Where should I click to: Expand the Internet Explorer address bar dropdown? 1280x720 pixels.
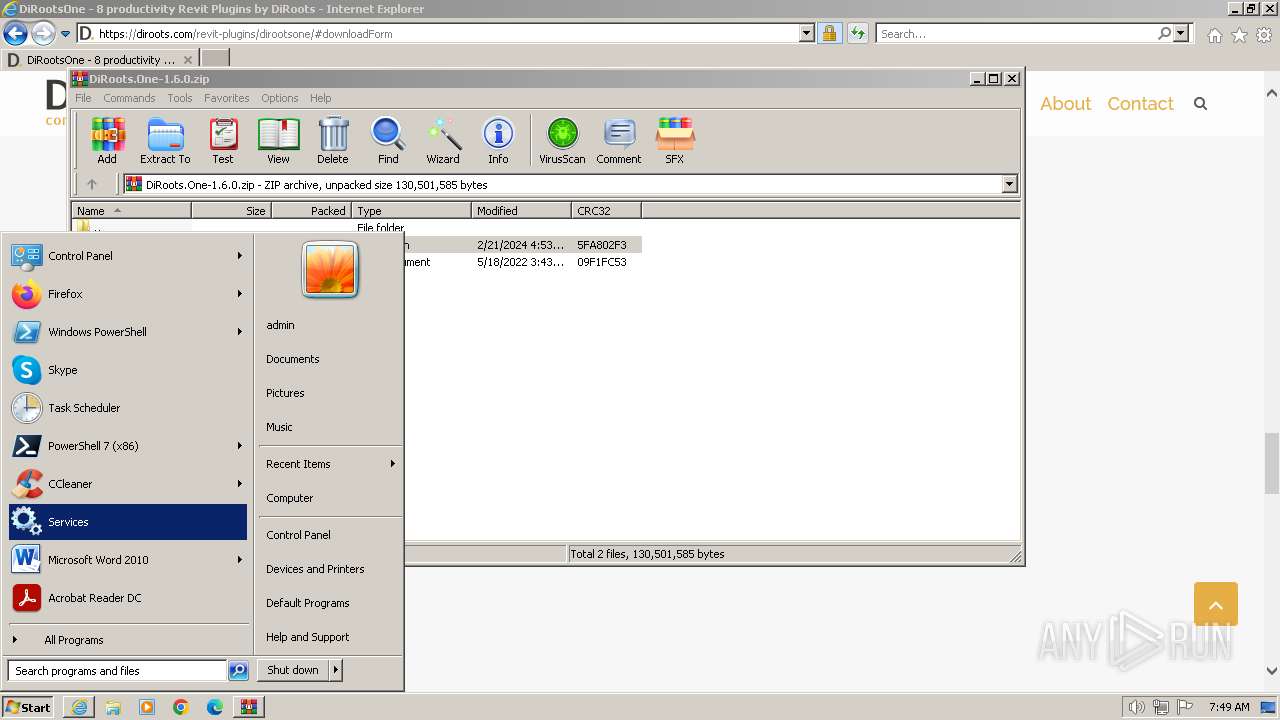807,33
